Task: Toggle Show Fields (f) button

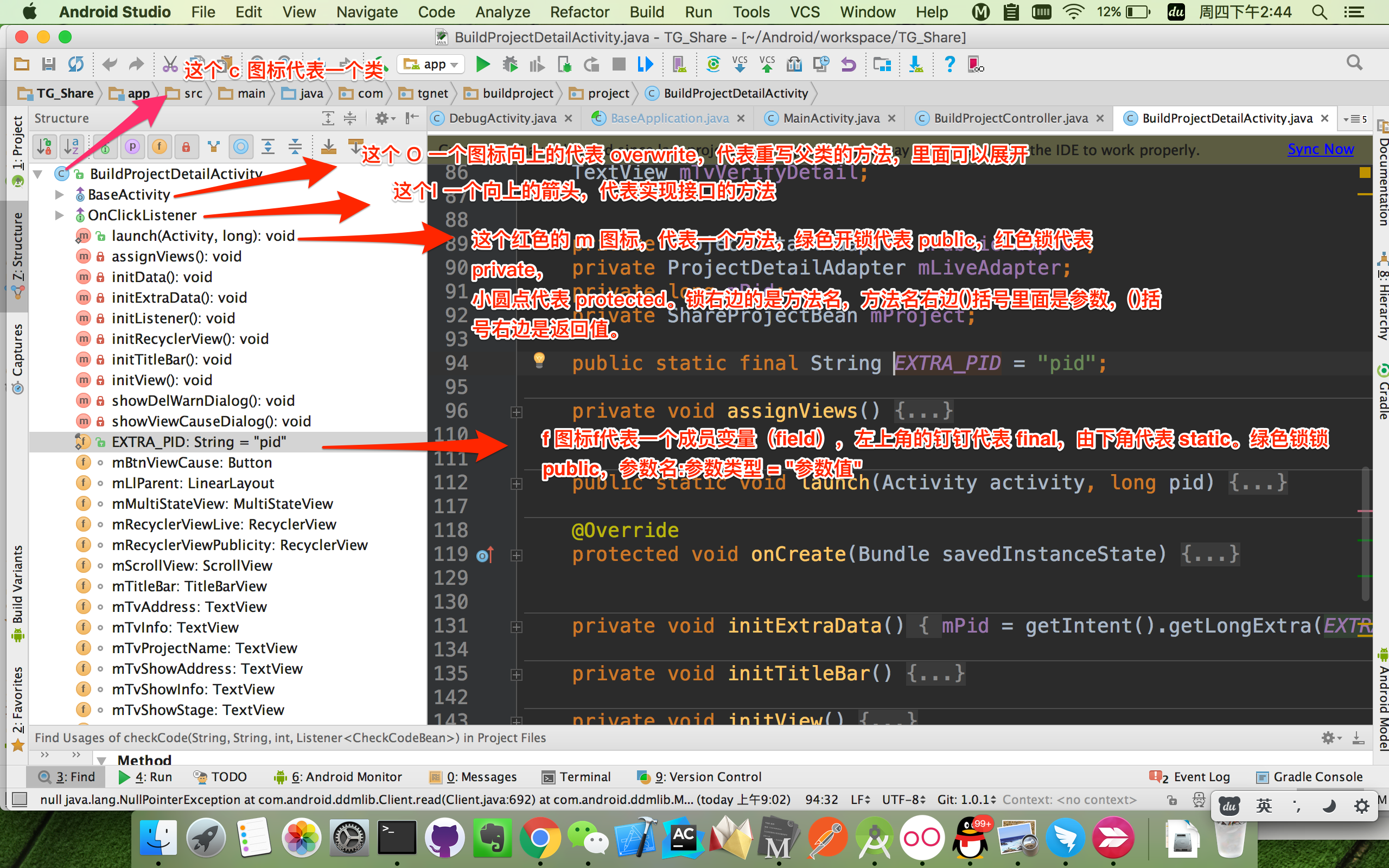Action: [x=160, y=147]
